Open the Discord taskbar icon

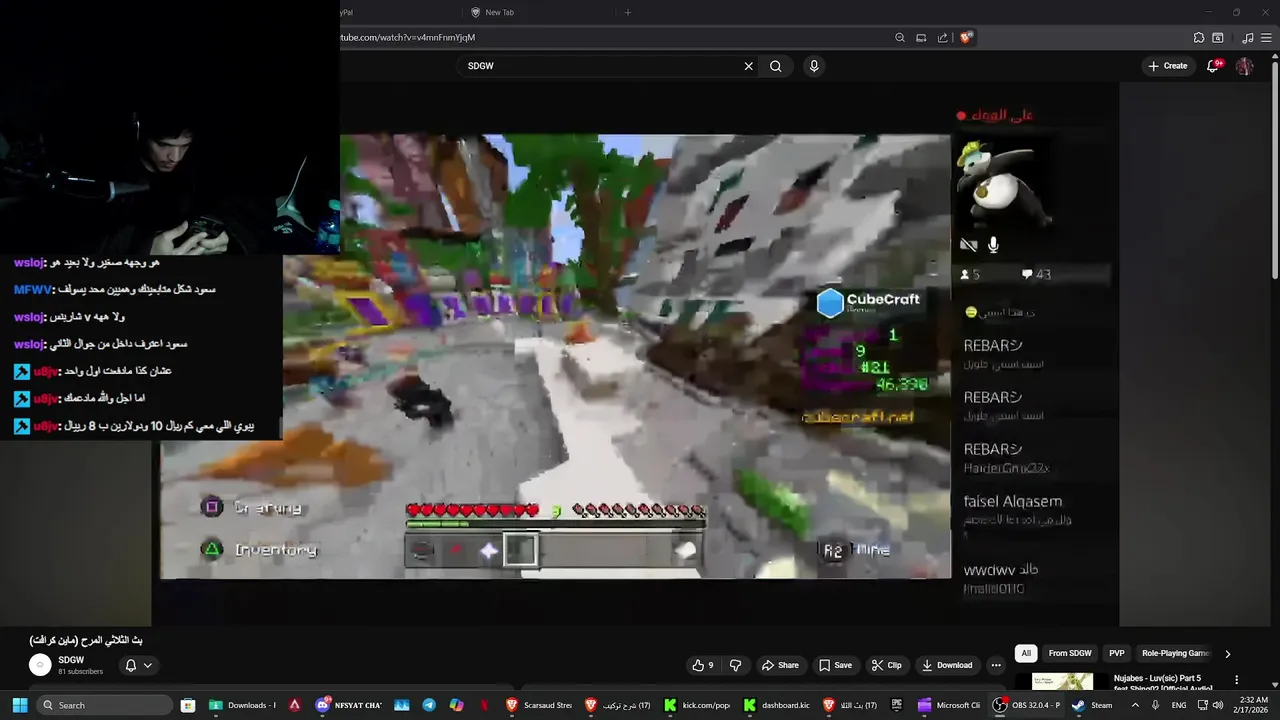(323, 705)
